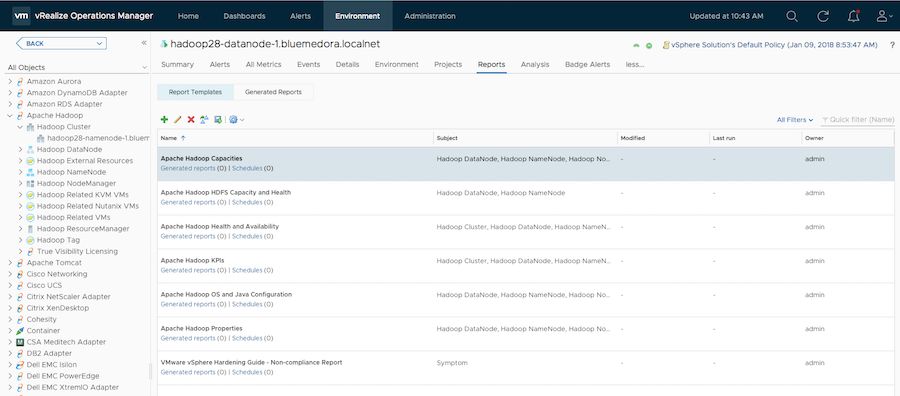The height and width of the screenshot is (396, 900).
Task: Open the gear actions menu in toolbar
Action: pyautogui.click(x=236, y=119)
